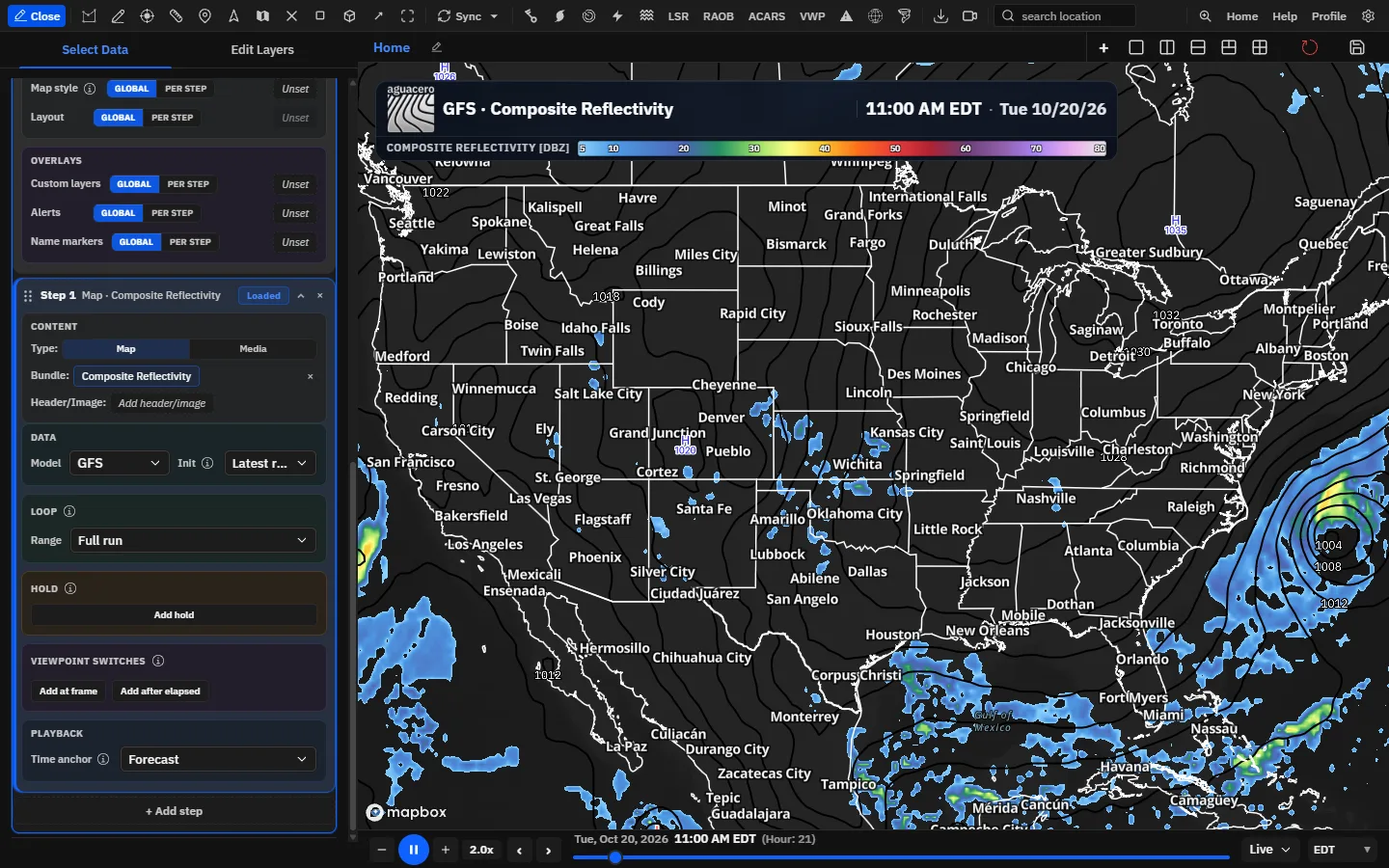Switch to the Edit Layers tab
Image resolution: width=1389 pixels, height=868 pixels.
click(262, 49)
